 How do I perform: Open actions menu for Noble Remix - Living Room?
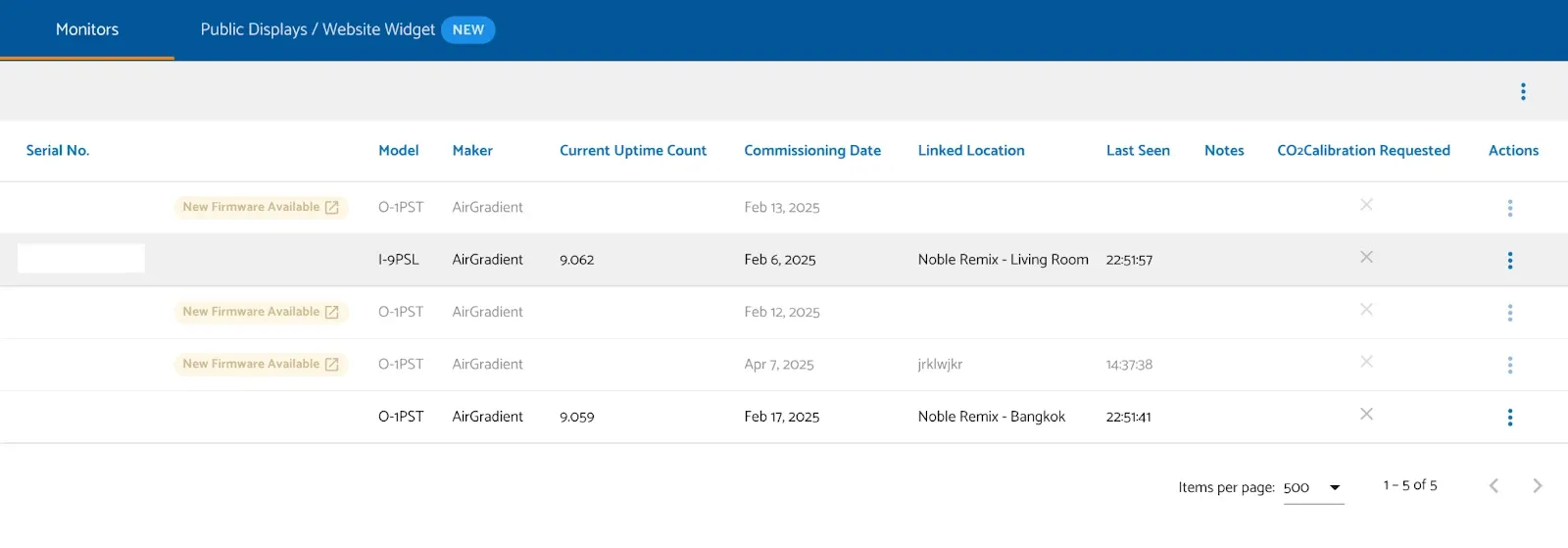pos(1509,260)
